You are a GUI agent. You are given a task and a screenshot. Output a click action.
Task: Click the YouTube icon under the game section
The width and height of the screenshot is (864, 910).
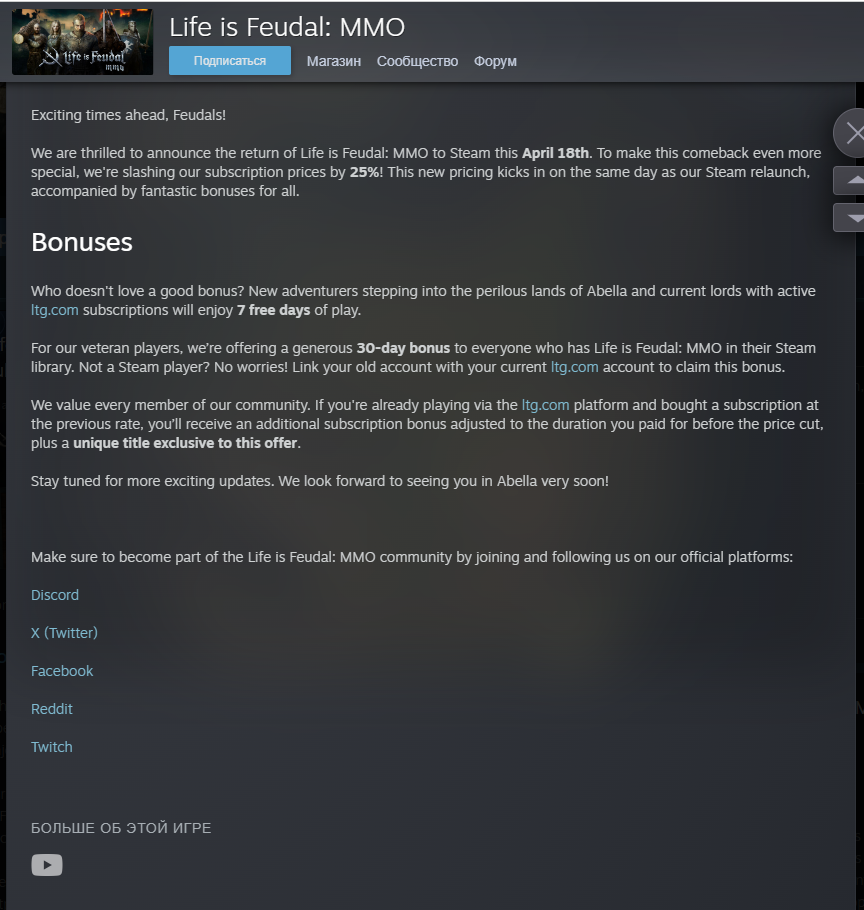[46, 865]
